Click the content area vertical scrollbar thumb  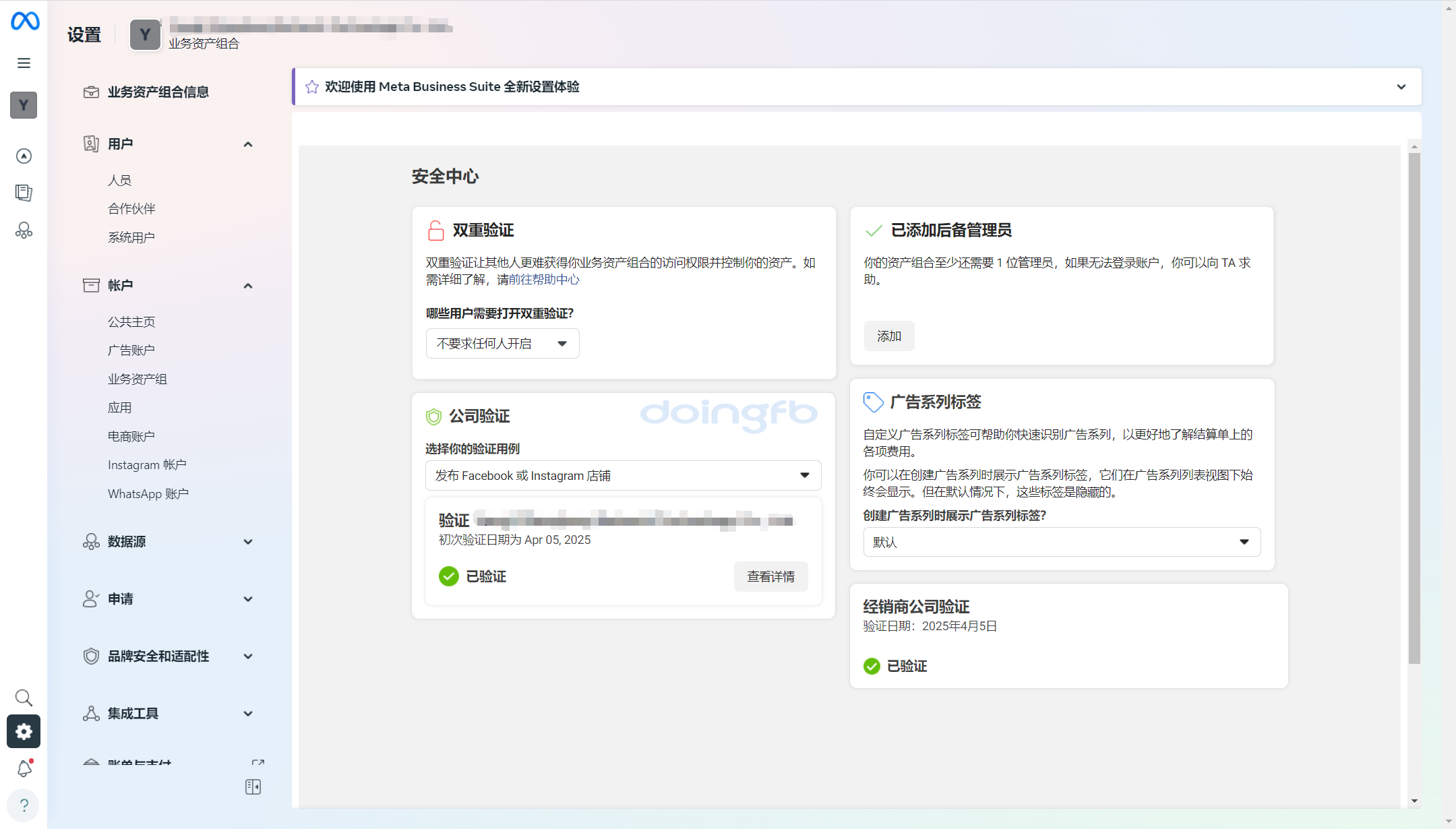point(1414,408)
